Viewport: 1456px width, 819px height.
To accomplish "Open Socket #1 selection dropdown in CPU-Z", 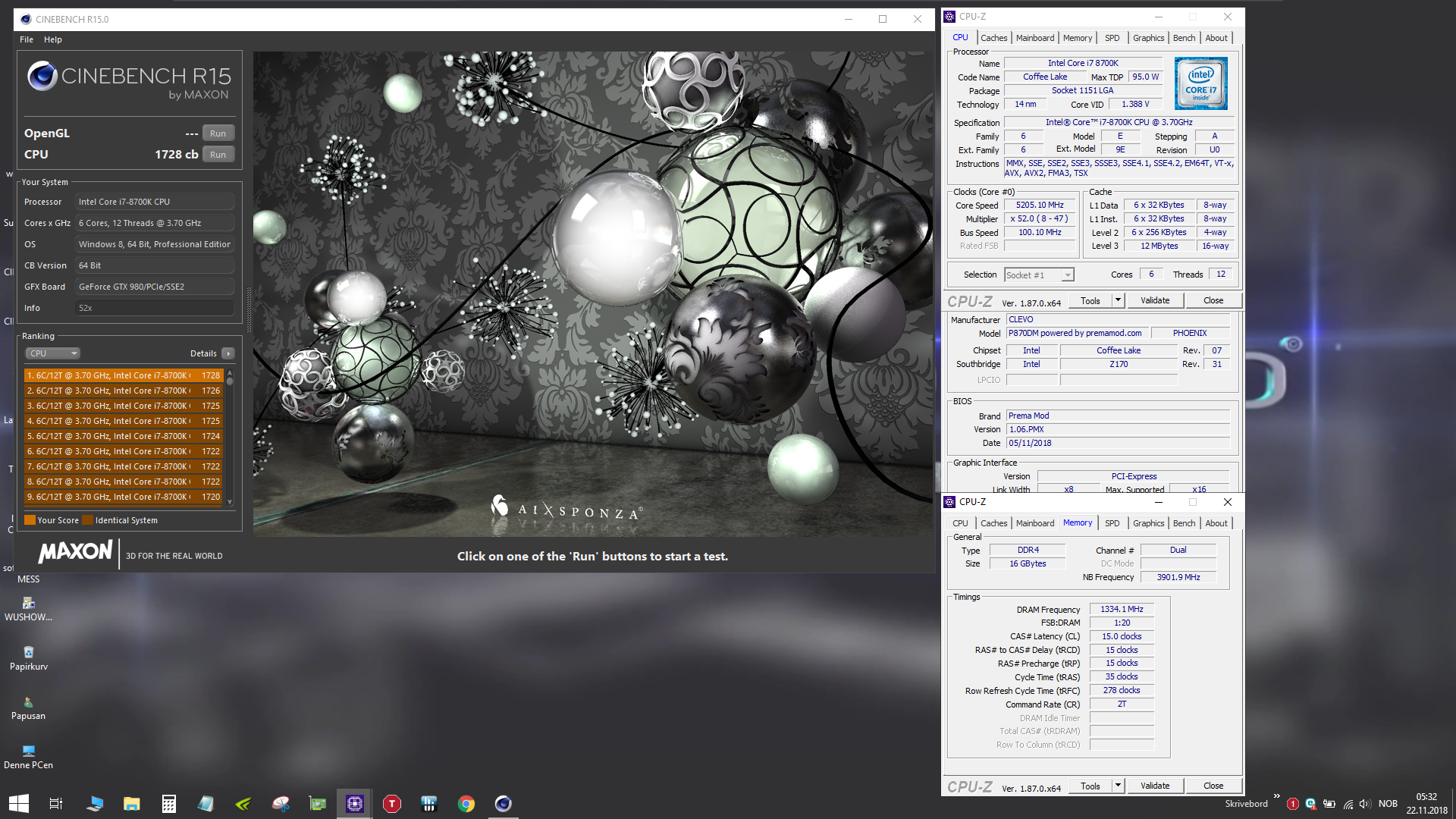I will click(1039, 275).
